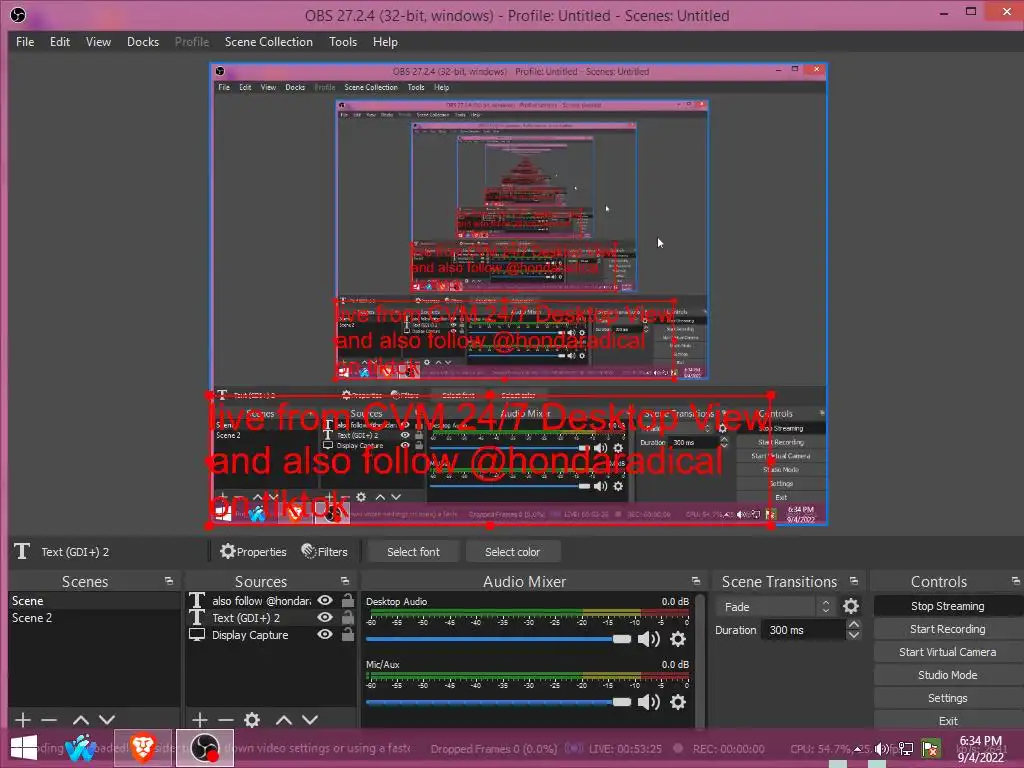Toggle lock on Text (GDI+) 2 source

pyautogui.click(x=348, y=617)
